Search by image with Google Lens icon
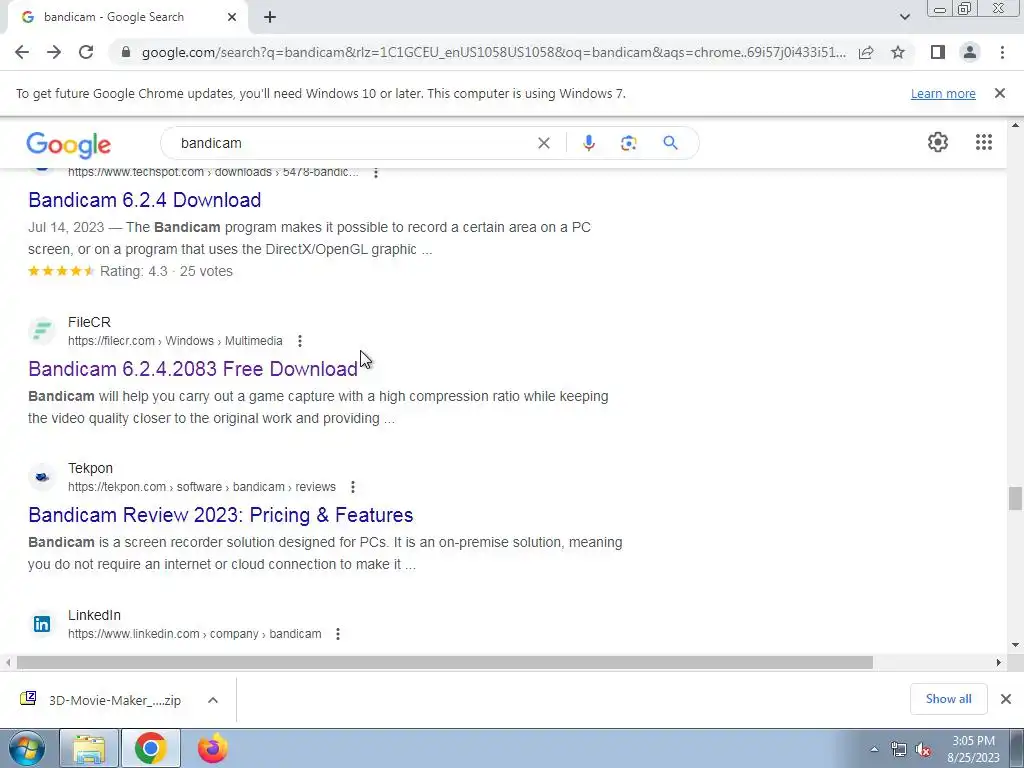Screen dimensions: 1024x768 [x=628, y=143]
